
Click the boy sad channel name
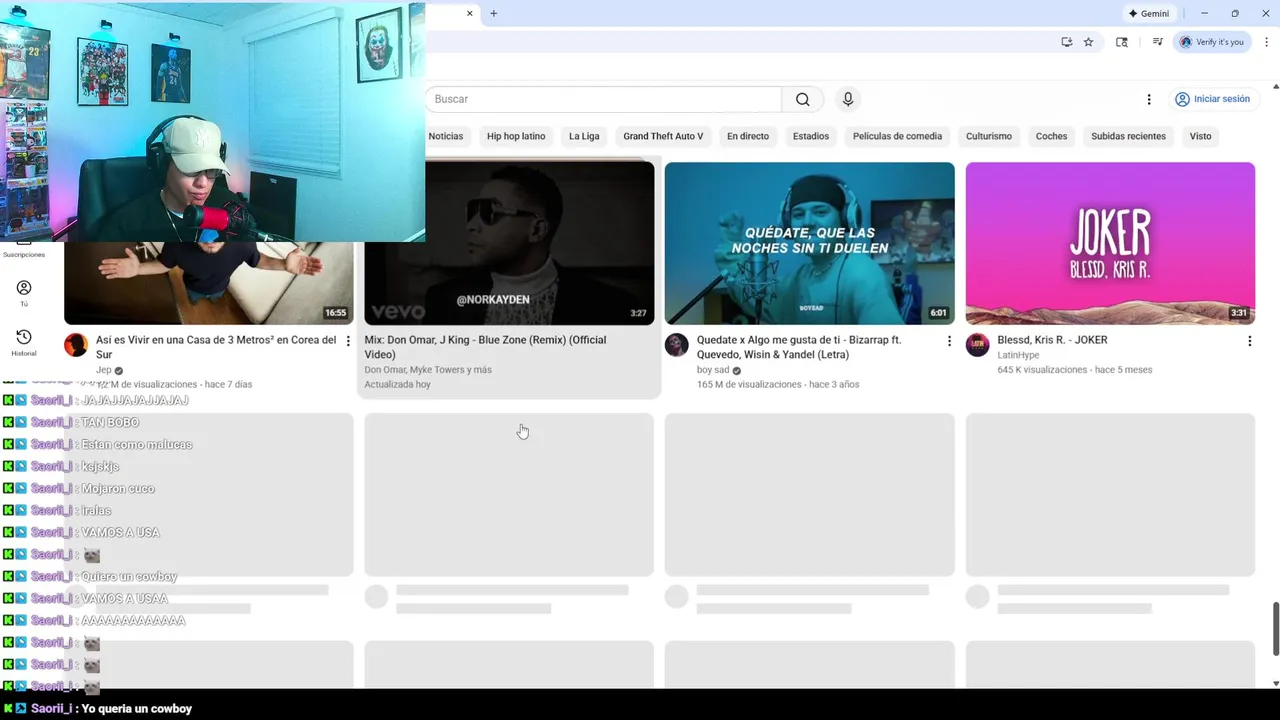click(x=713, y=370)
